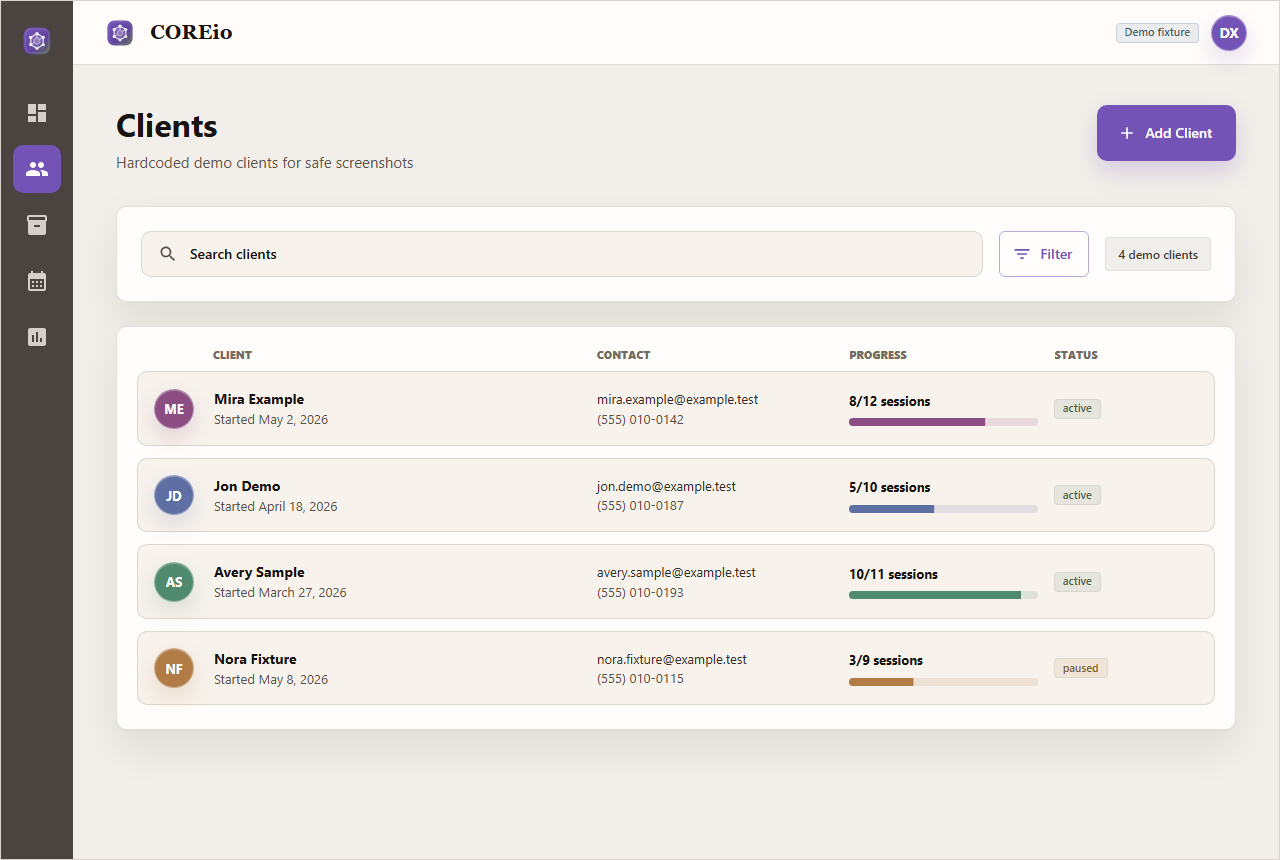
Task: Click the STATUS column header
Action: click(x=1076, y=355)
